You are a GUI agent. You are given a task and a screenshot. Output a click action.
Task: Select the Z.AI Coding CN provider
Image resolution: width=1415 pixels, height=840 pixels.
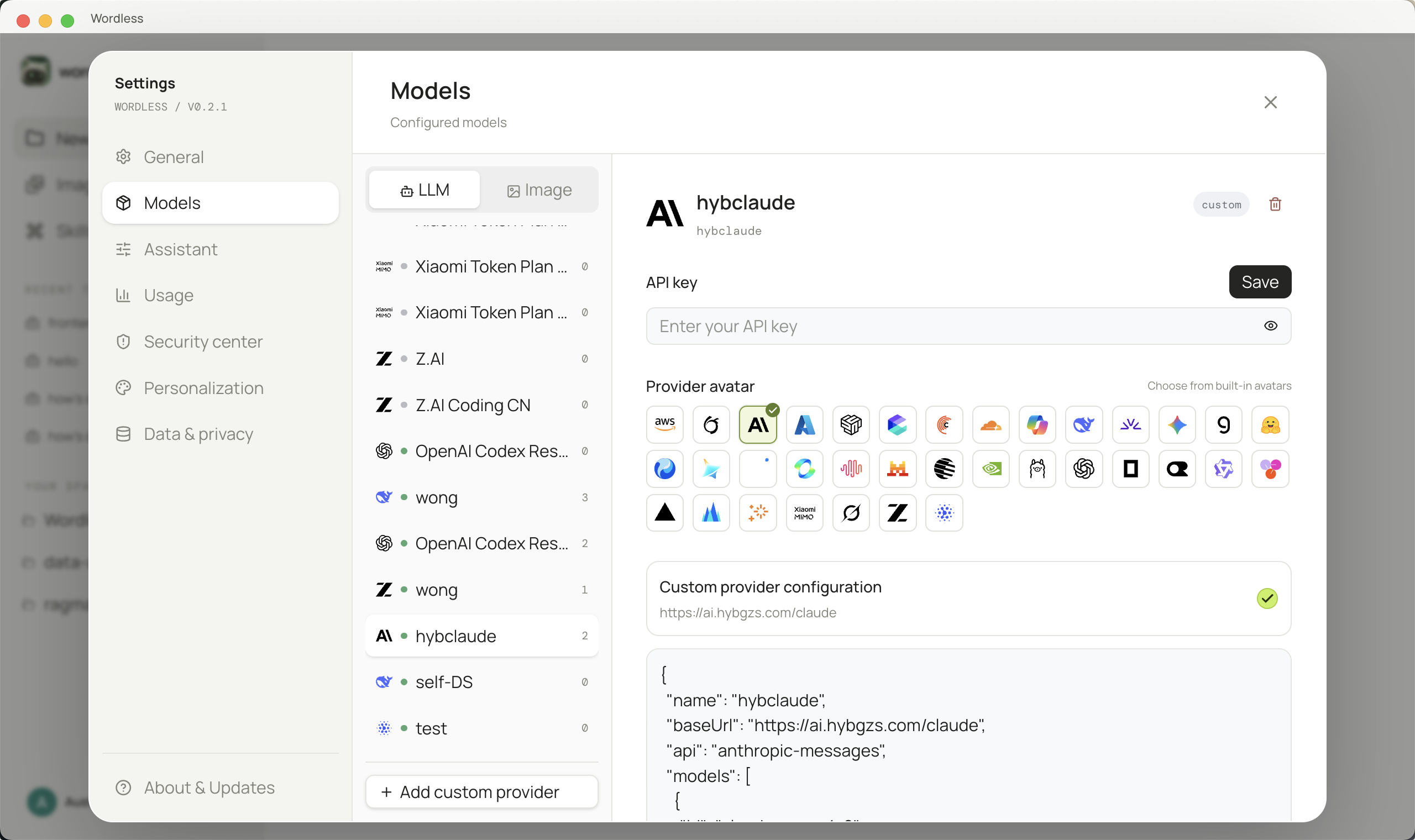pyautogui.click(x=481, y=405)
